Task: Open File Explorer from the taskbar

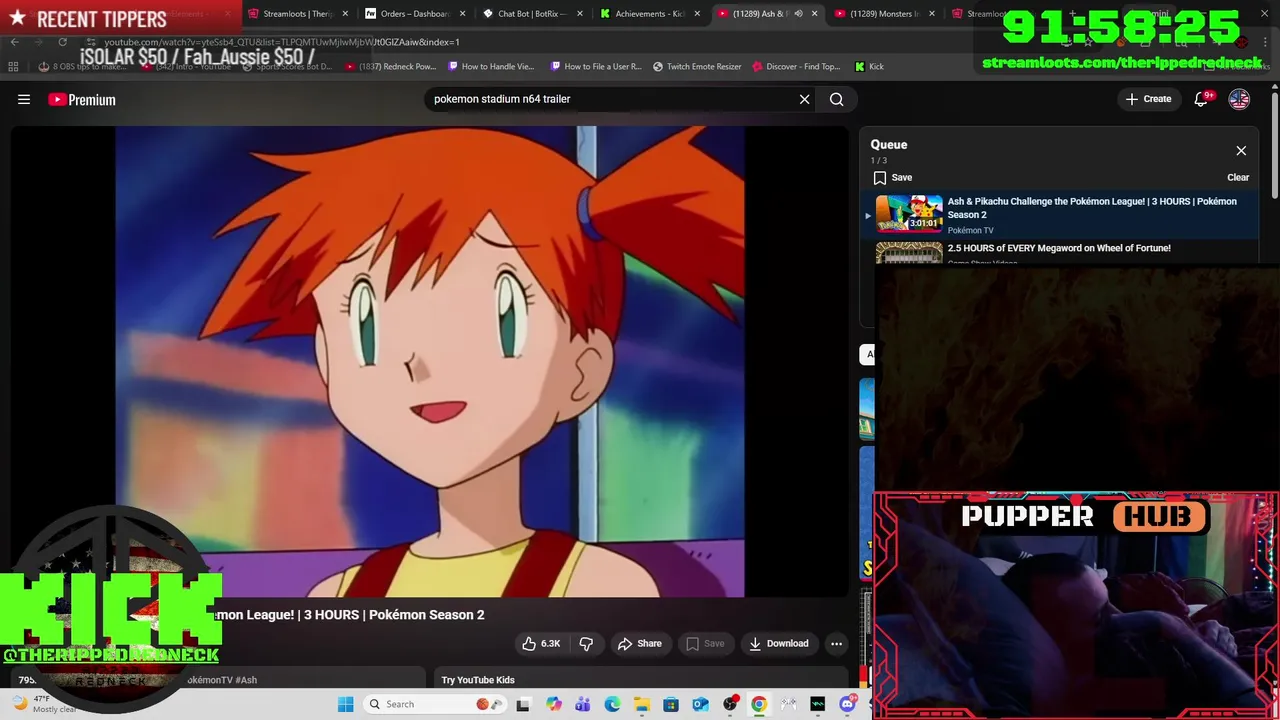Action: 641,704
